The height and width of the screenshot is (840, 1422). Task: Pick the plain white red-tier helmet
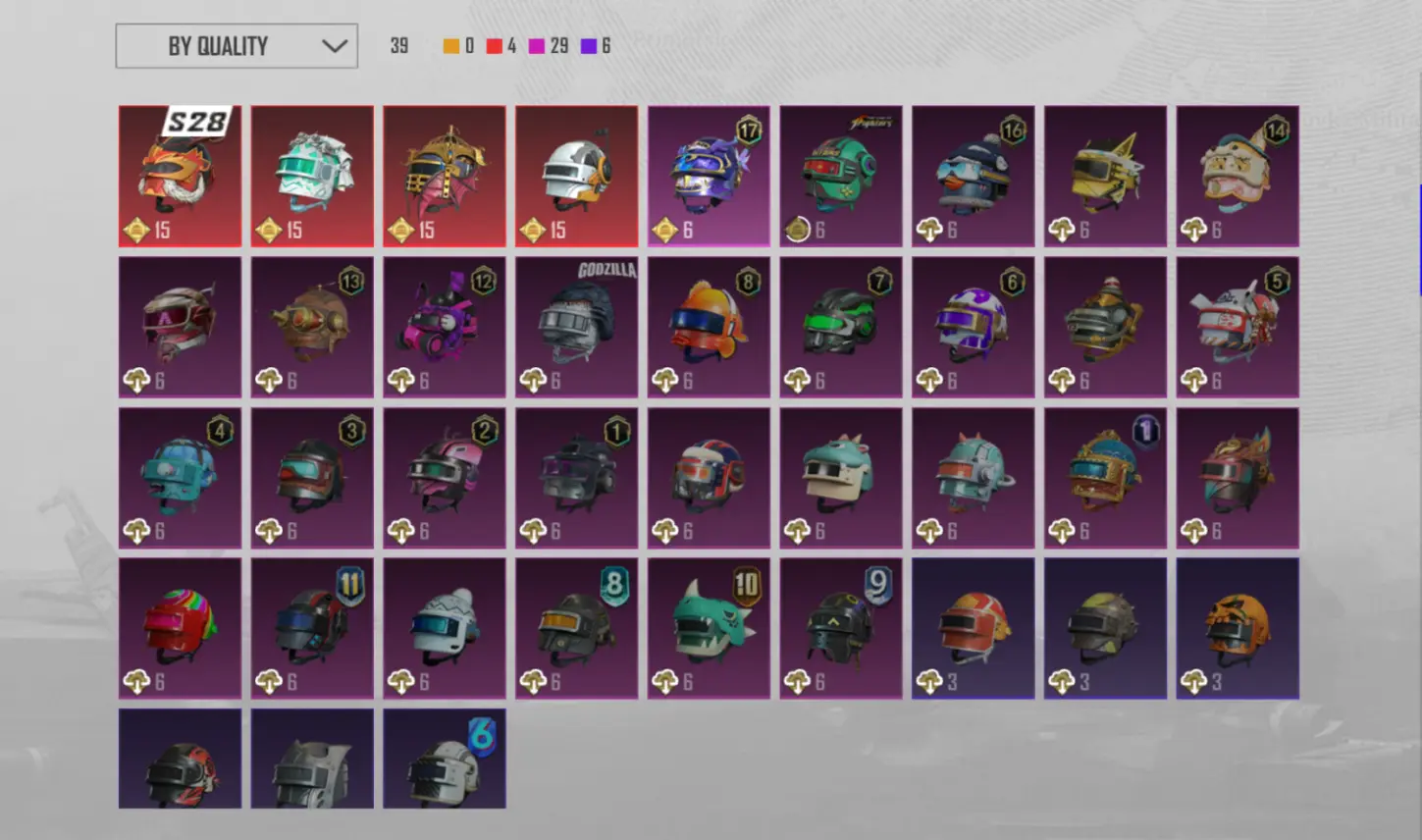577,177
